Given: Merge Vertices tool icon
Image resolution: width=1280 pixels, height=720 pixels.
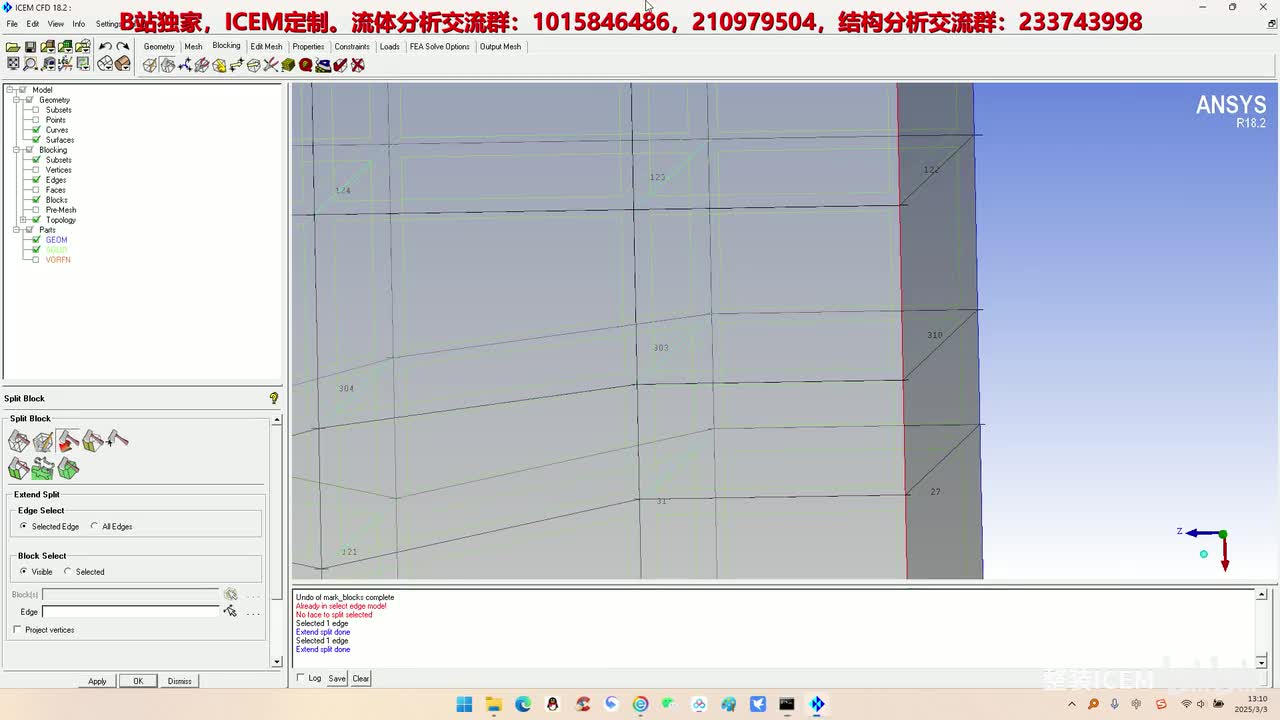Looking at the screenshot, I should pyautogui.click(x=185, y=65).
